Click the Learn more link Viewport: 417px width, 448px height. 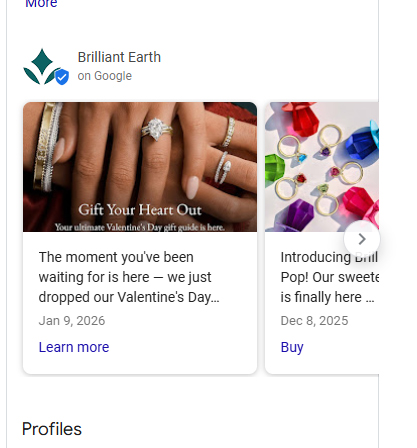tap(74, 347)
